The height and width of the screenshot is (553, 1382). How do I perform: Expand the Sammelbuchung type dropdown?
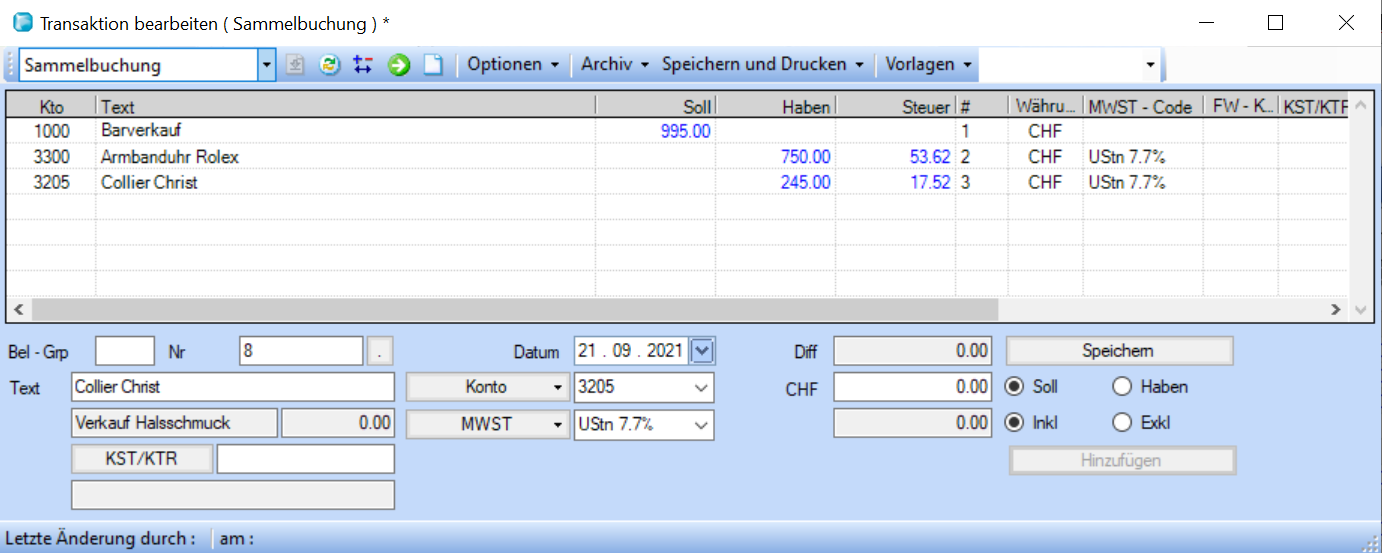[x=266, y=66]
